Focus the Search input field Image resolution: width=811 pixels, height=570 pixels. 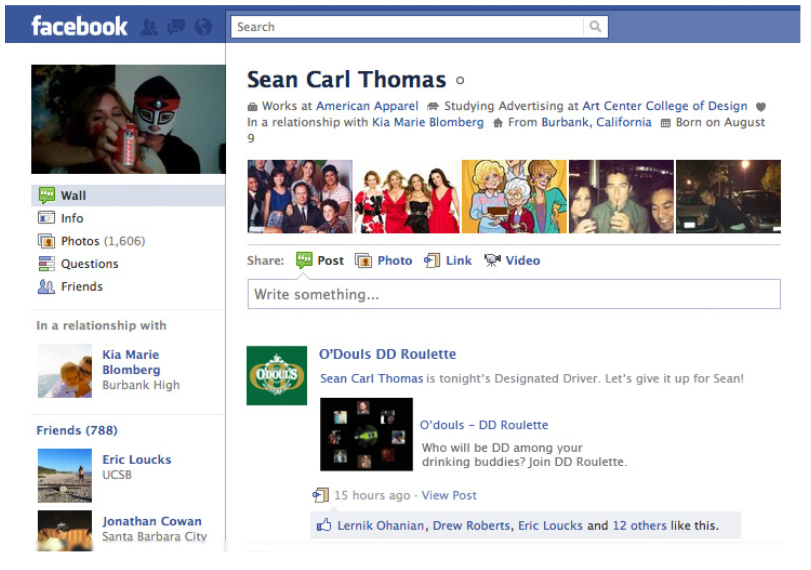(407, 27)
